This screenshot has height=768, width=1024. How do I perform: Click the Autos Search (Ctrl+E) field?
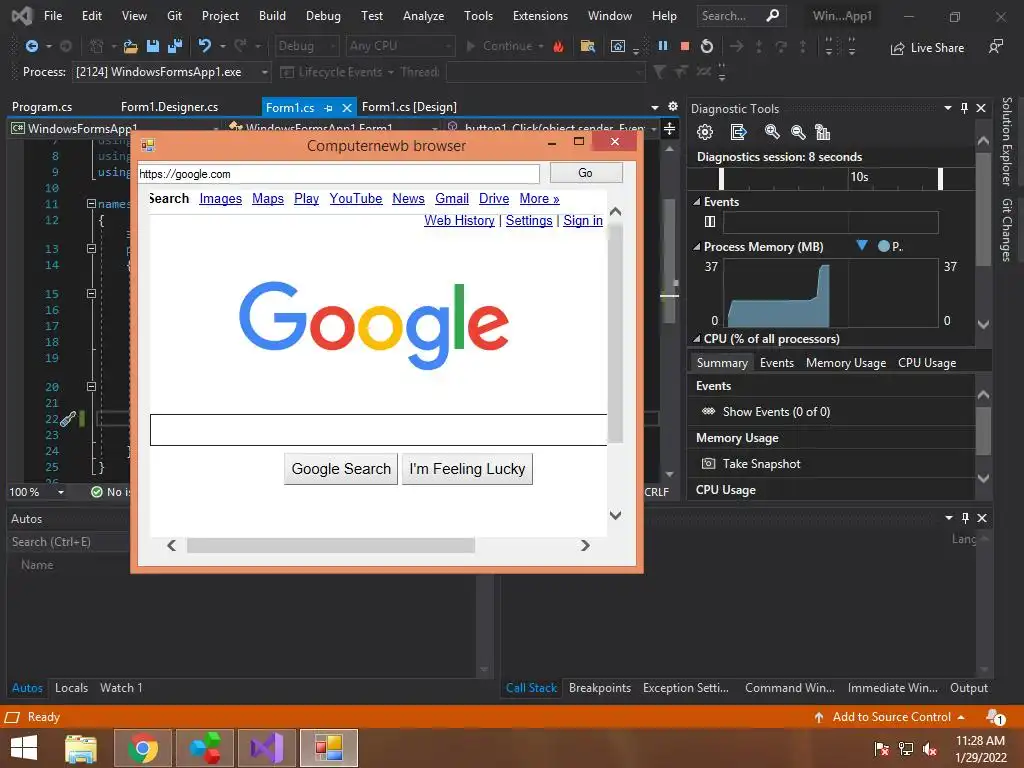point(69,542)
